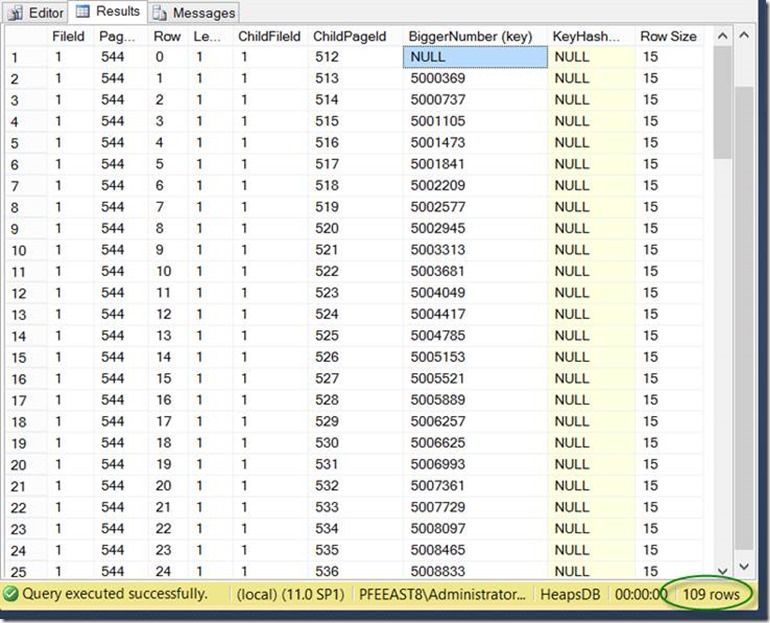770x623 pixels.
Task: Select the FileId column header
Action: (x=68, y=36)
